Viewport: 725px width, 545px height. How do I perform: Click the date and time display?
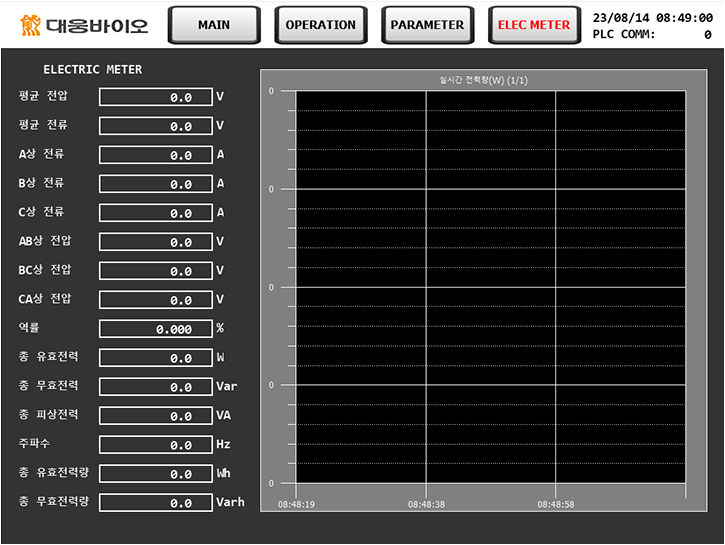pyautogui.click(x=652, y=18)
